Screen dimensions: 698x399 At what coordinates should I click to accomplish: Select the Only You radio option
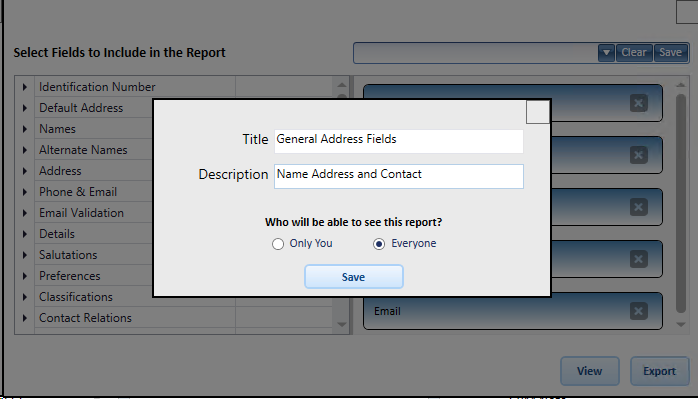[278, 244]
